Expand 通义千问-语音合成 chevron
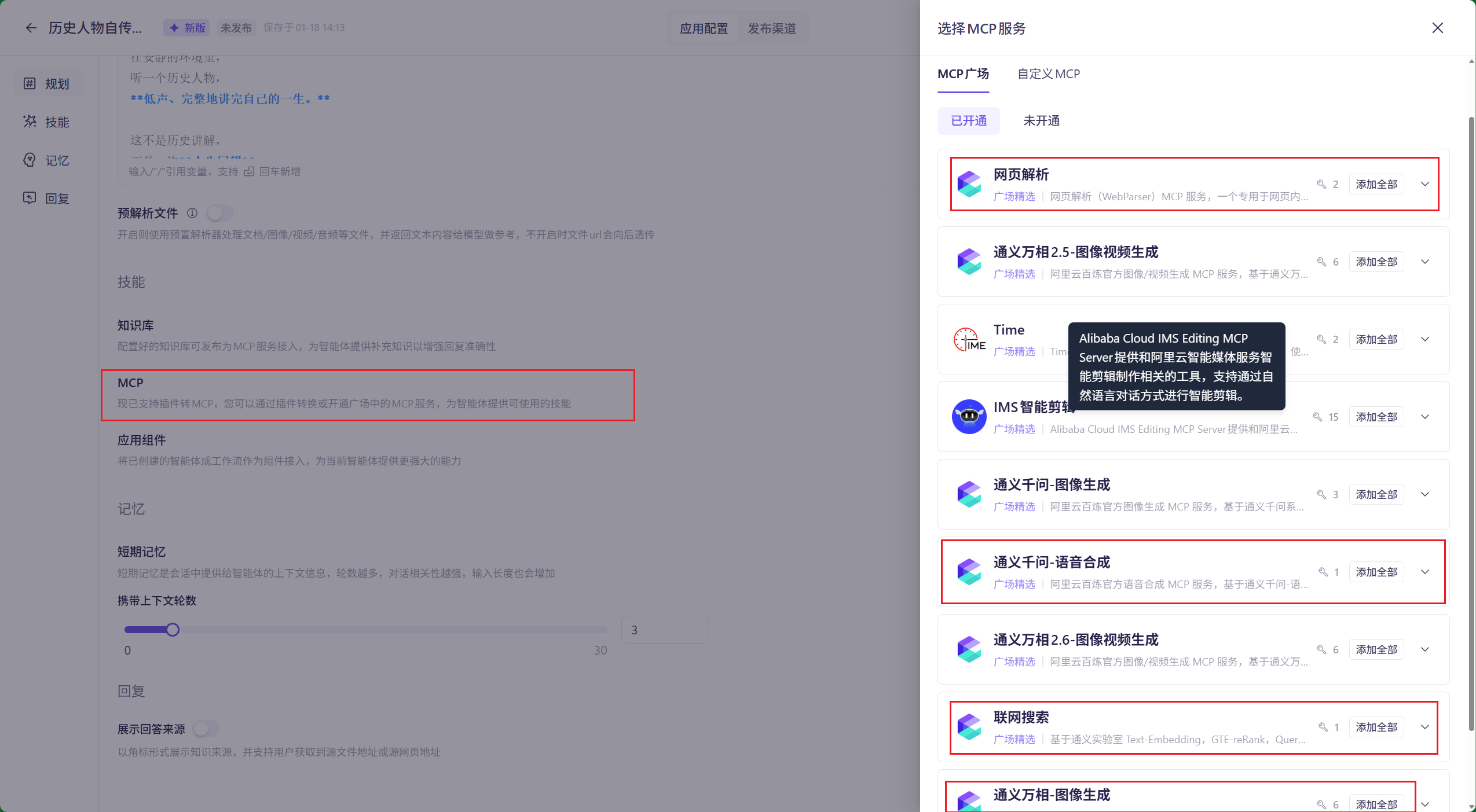 [1425, 572]
